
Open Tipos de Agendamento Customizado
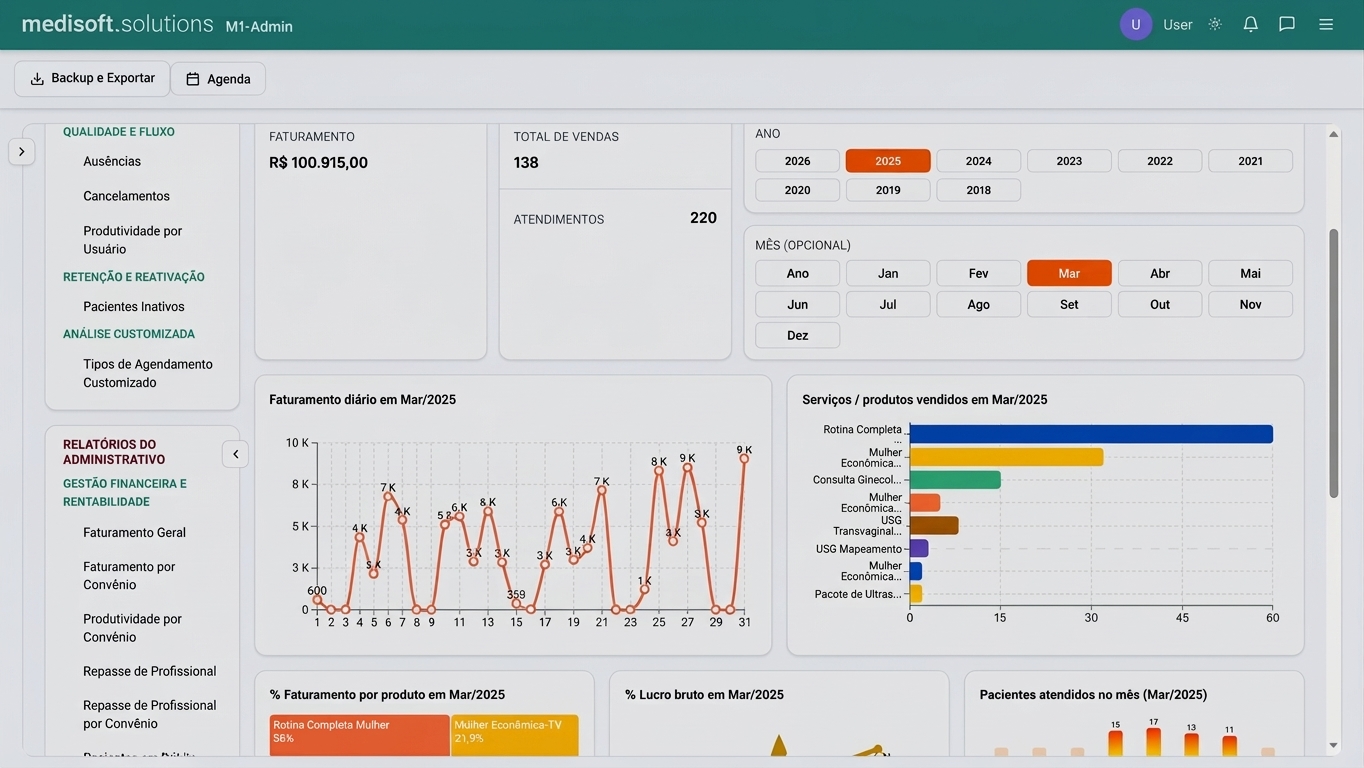148,373
